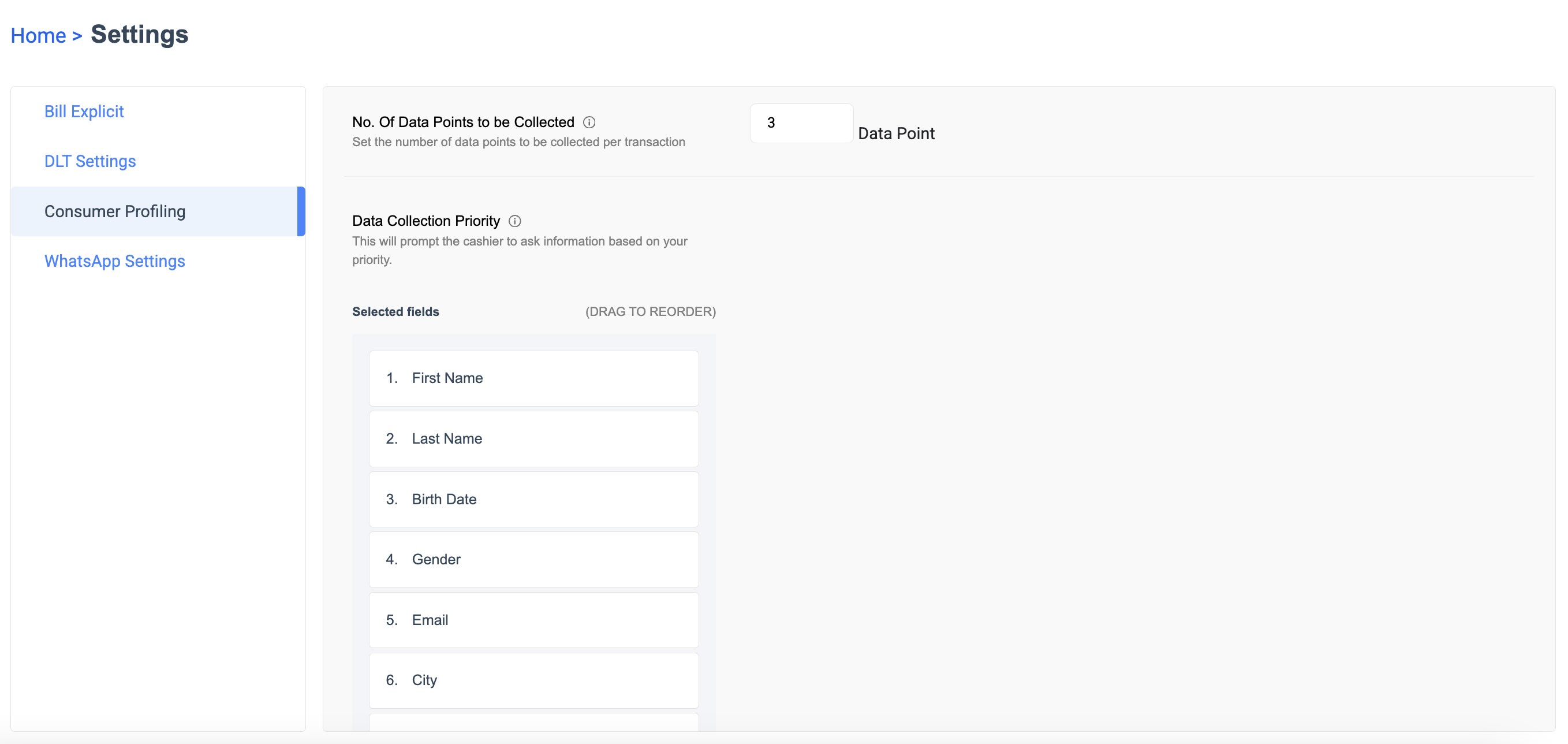Open WhatsApp Settings
The image size is (1568, 744).
coord(114,261)
